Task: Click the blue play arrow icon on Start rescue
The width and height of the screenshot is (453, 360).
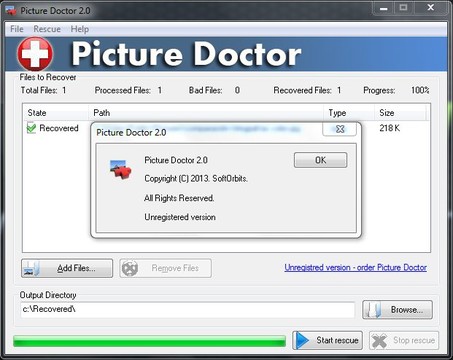Action: [x=303, y=340]
